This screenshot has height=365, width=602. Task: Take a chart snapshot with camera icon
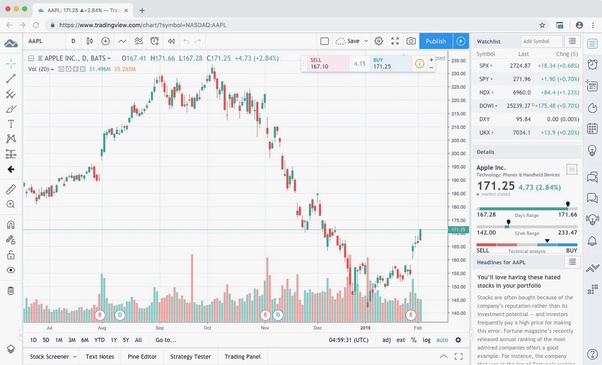coord(411,41)
